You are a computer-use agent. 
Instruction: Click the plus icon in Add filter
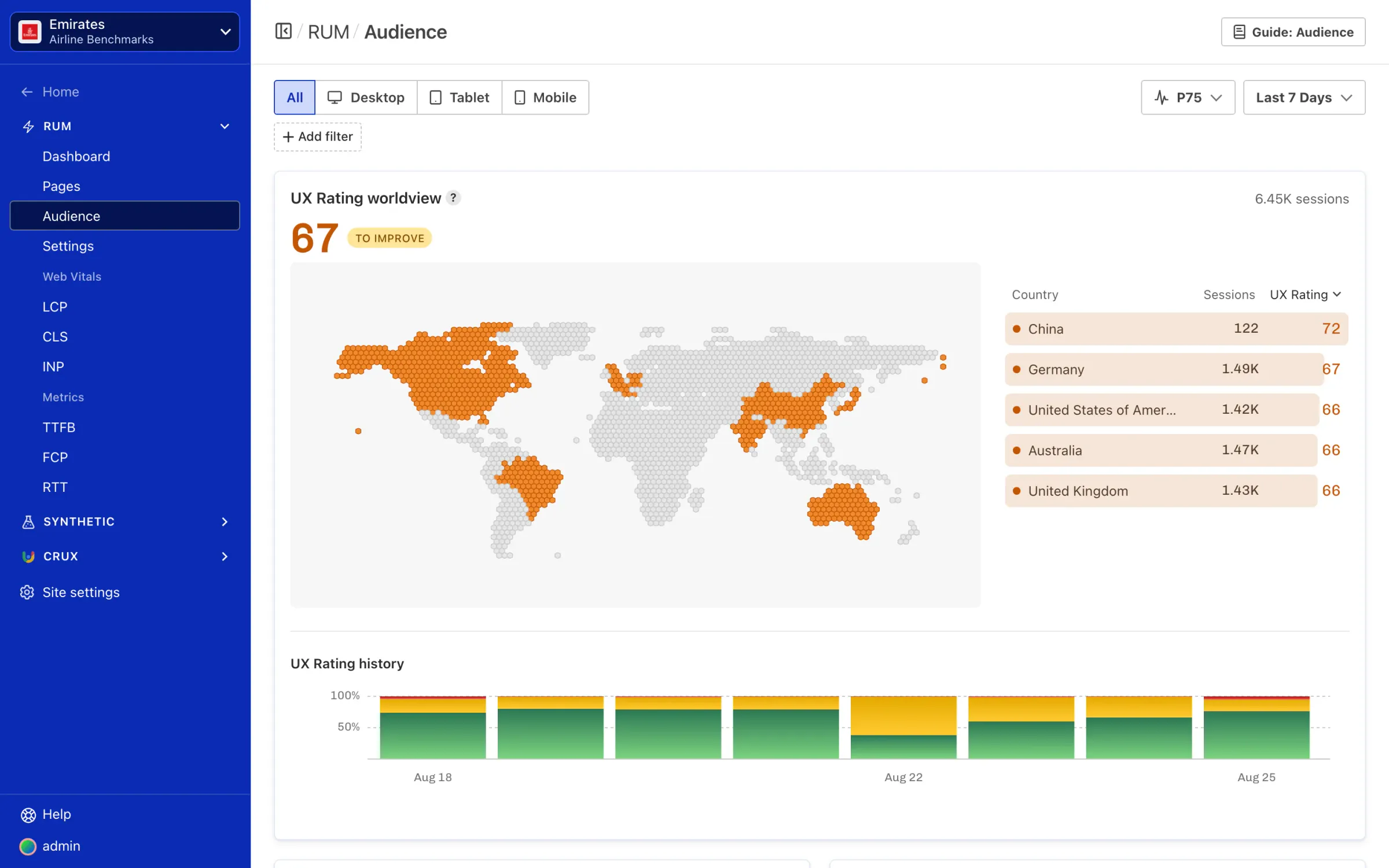[x=288, y=137]
